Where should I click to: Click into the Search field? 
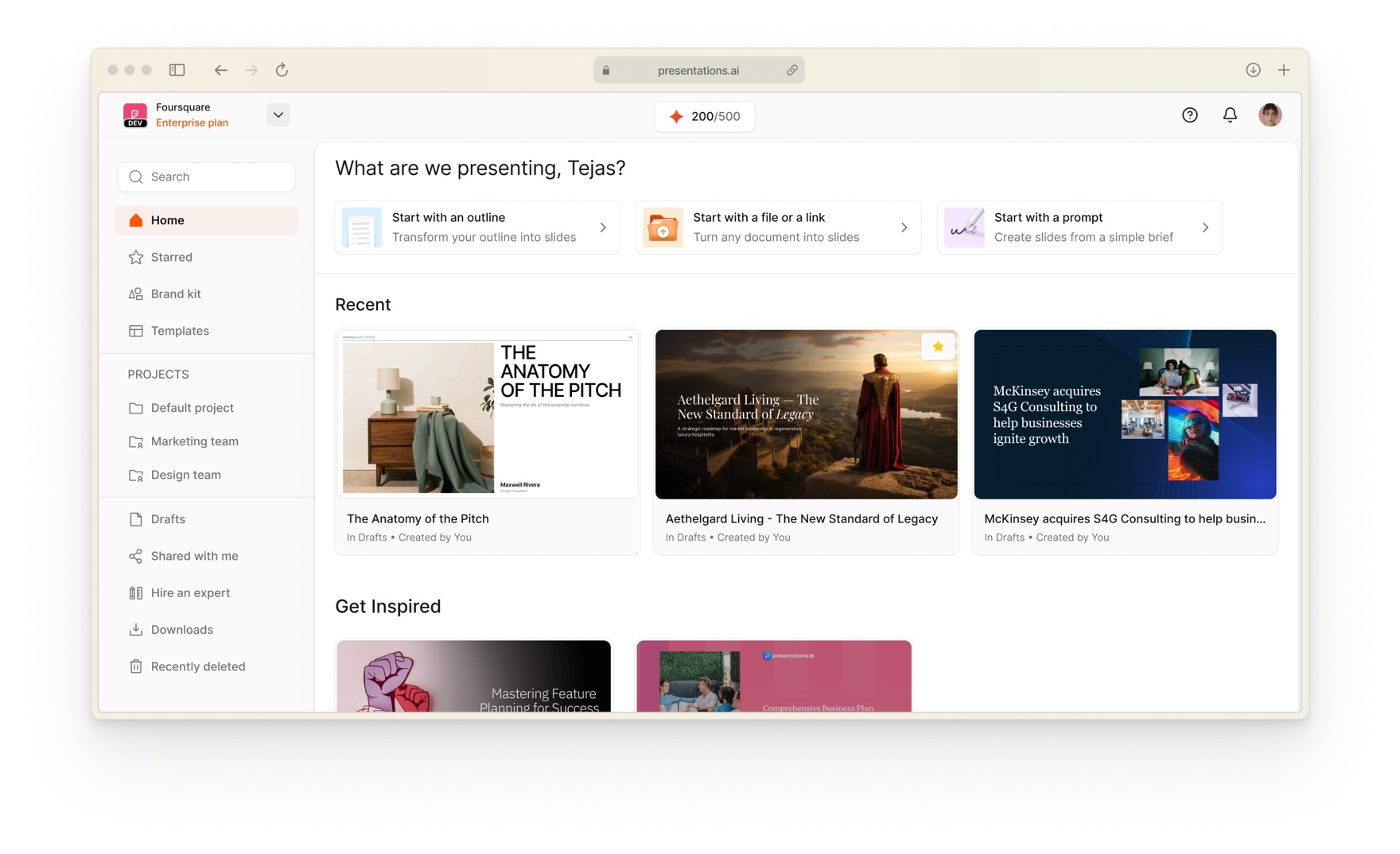pos(207,177)
